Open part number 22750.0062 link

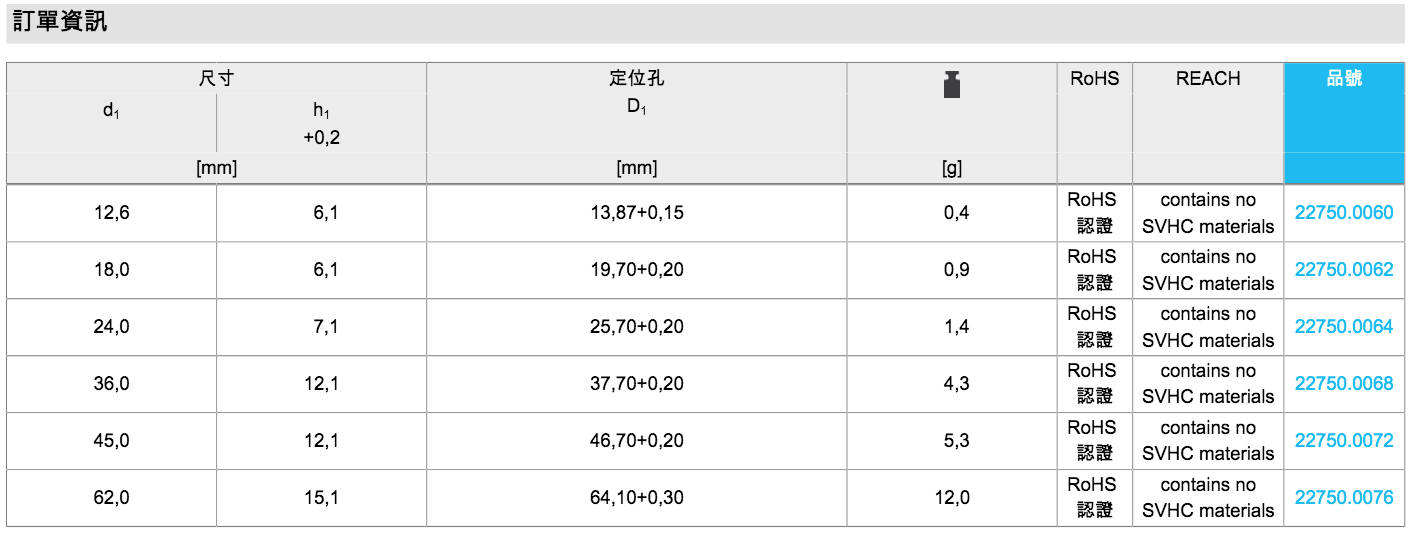[x=1343, y=270]
